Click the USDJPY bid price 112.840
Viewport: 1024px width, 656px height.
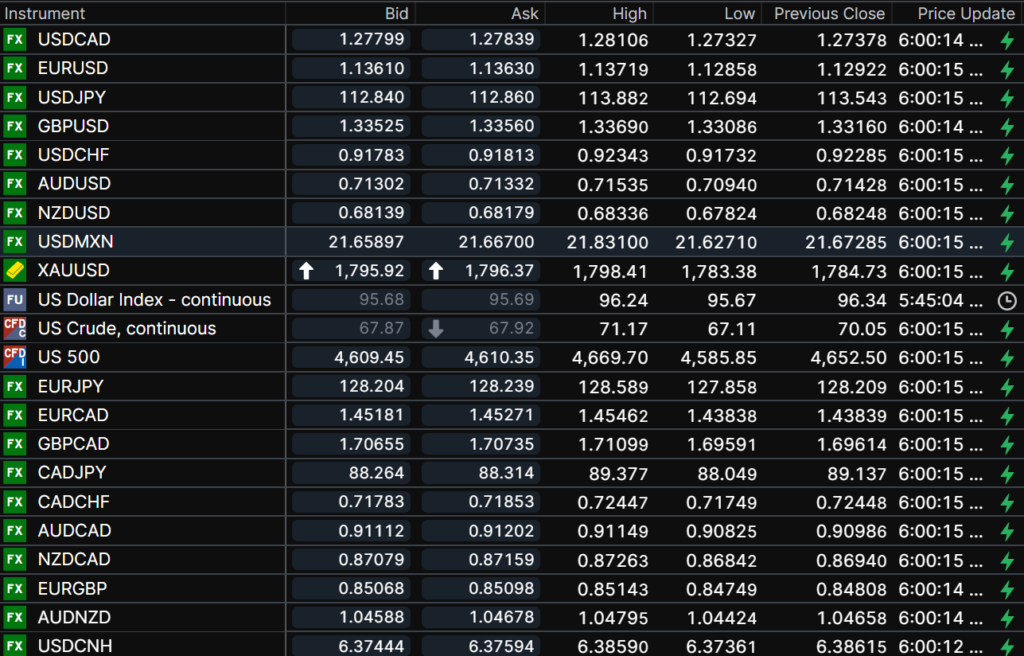coord(372,98)
